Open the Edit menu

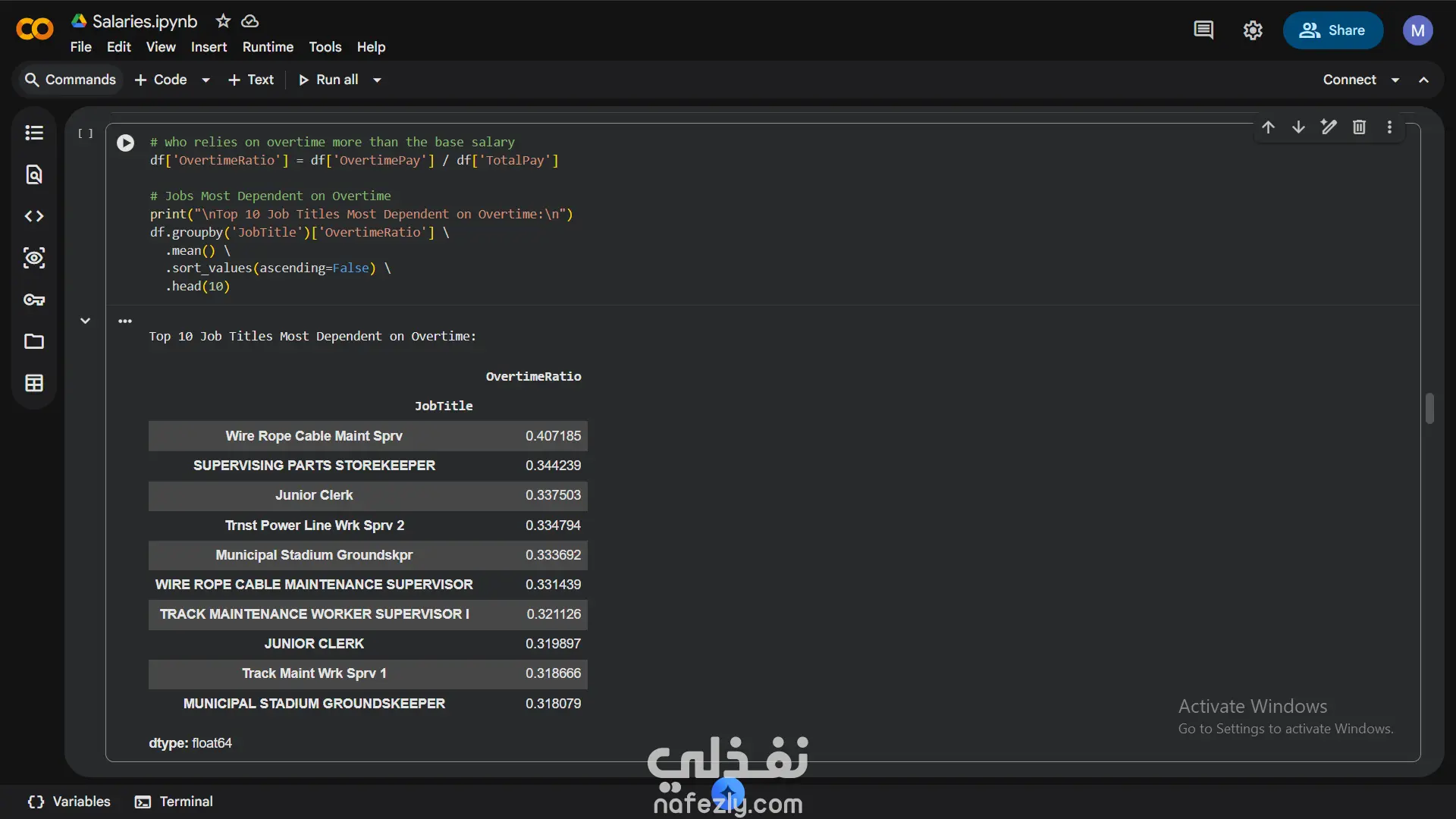click(x=118, y=47)
